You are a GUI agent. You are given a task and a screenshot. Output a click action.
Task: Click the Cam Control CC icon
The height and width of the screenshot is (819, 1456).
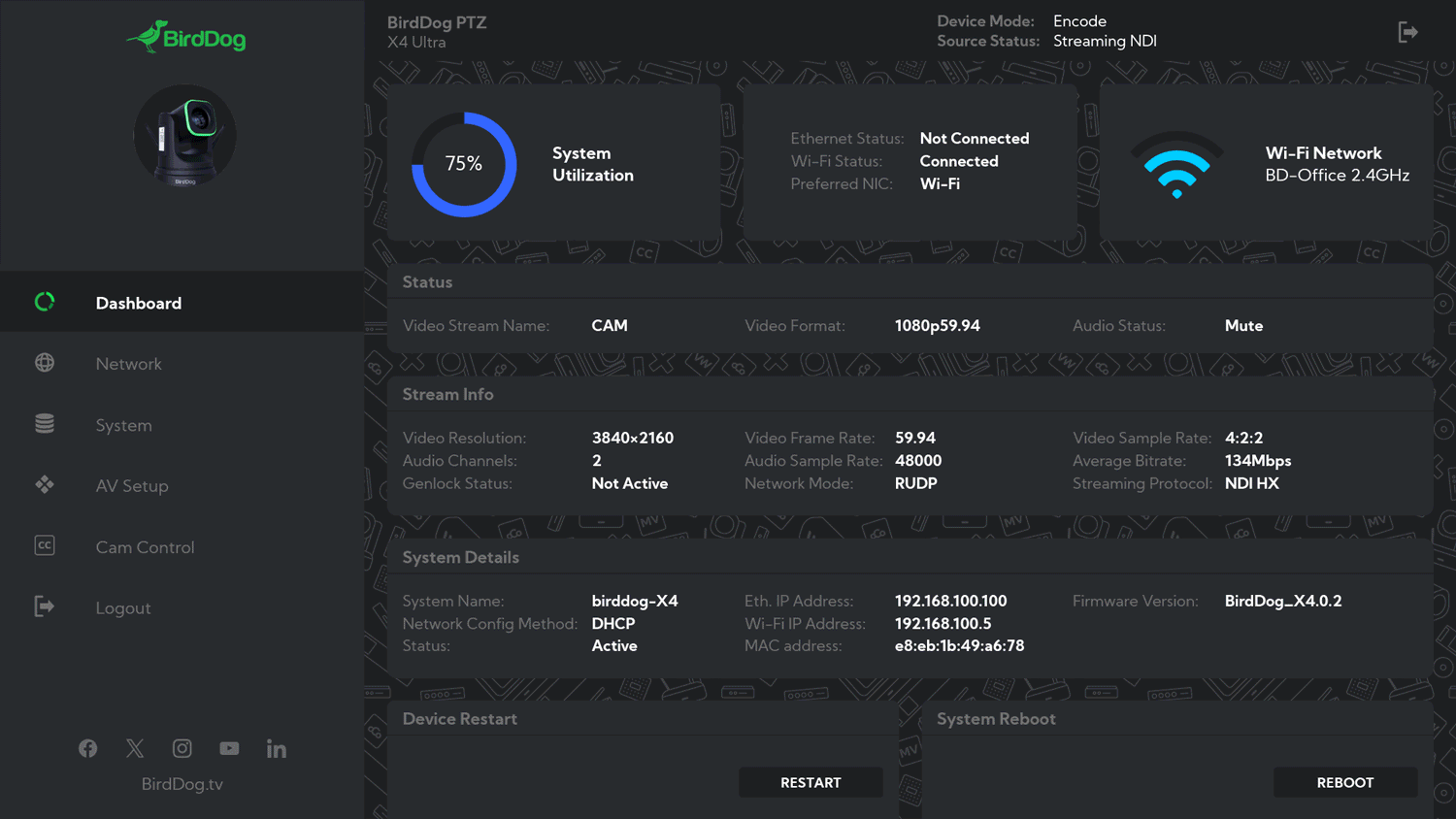45,545
